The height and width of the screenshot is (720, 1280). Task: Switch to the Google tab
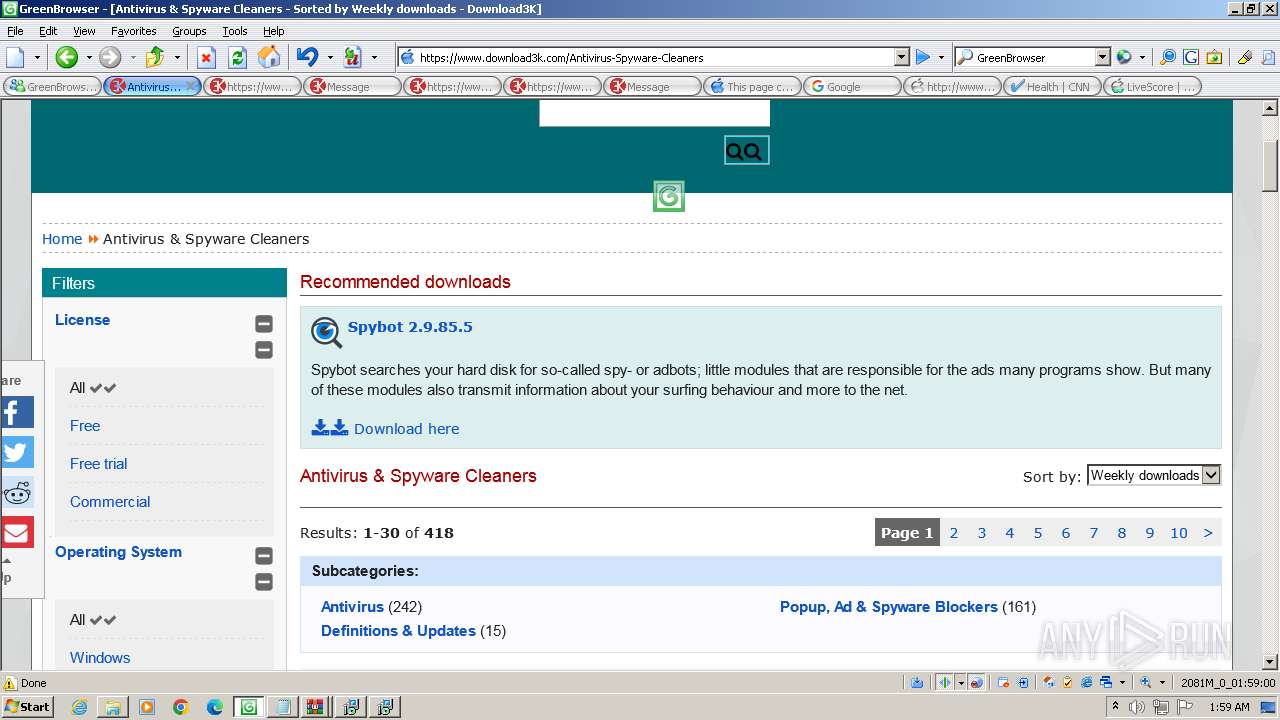(851, 87)
